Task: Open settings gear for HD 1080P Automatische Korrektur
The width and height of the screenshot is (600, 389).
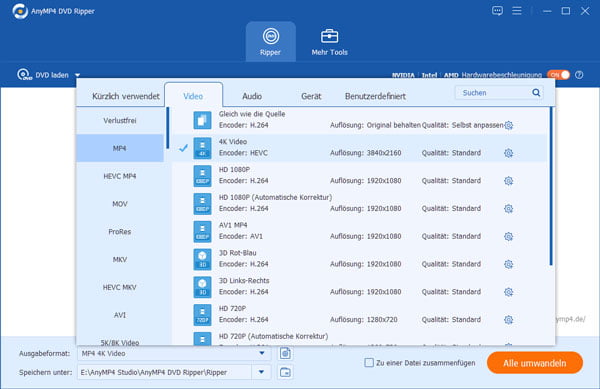Action: click(509, 209)
